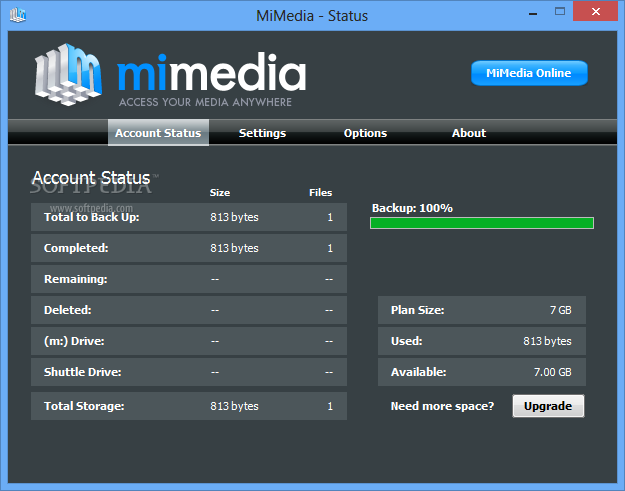Select the 'Deleted:' row label
Viewport: 625px width, 491px height.
[x=67, y=310]
